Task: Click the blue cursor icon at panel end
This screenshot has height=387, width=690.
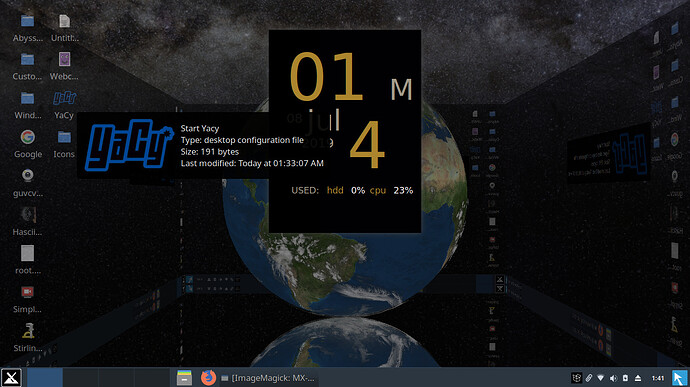Action: pyautogui.click(x=679, y=378)
